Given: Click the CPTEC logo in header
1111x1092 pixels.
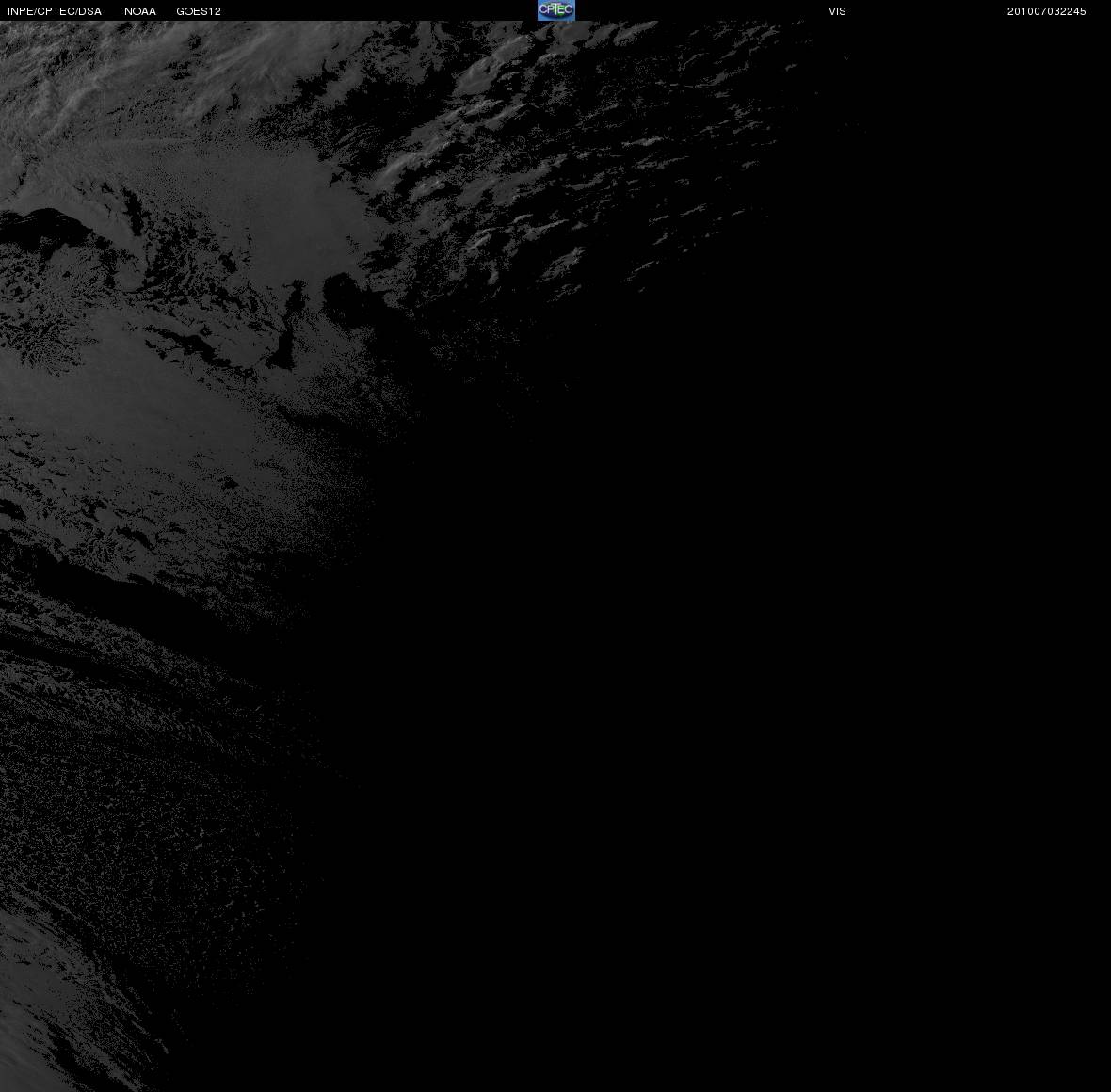Looking at the screenshot, I should [556, 10].
